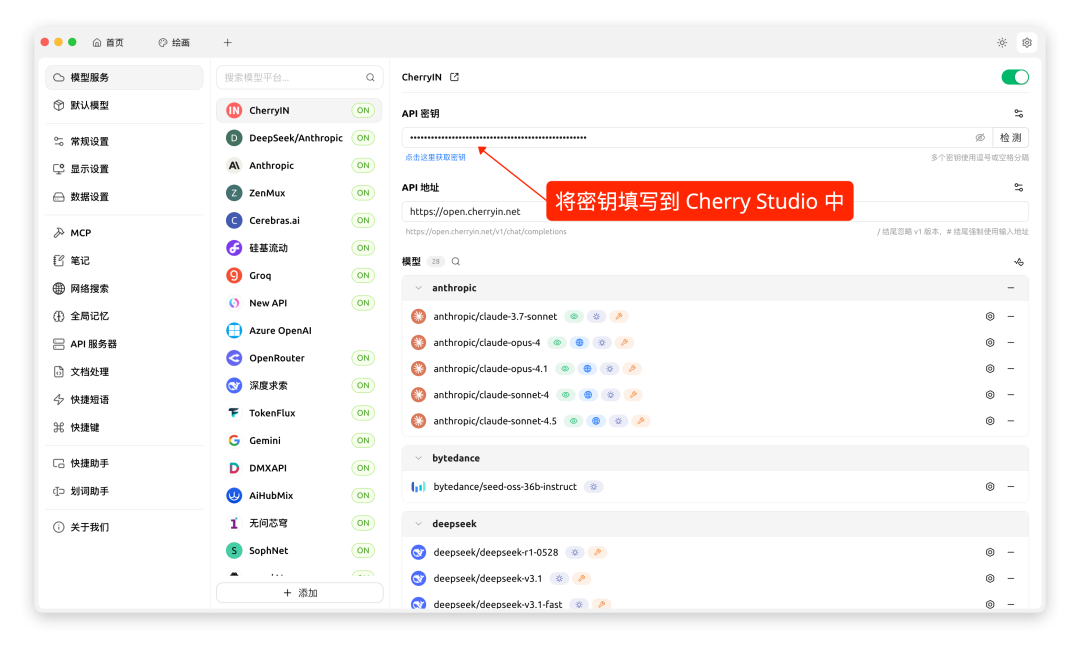
Task: Select SophNet provider
Action: [x=300, y=551]
